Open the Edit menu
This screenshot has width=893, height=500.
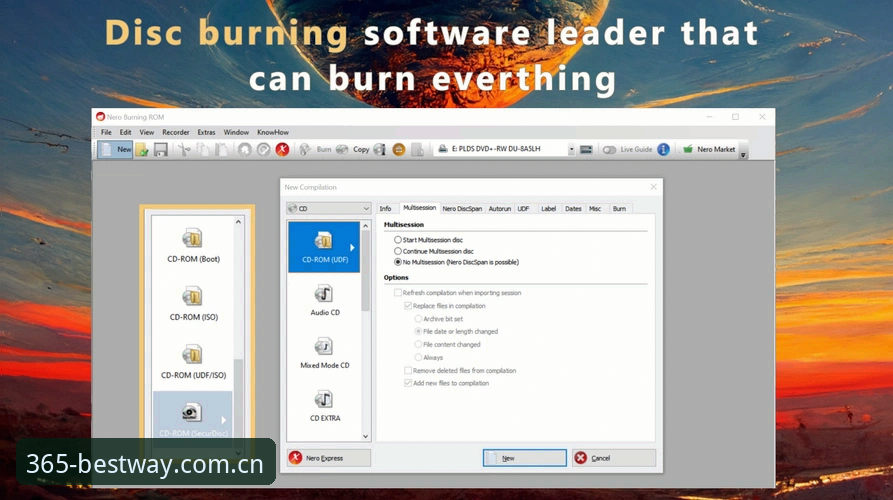coord(125,132)
